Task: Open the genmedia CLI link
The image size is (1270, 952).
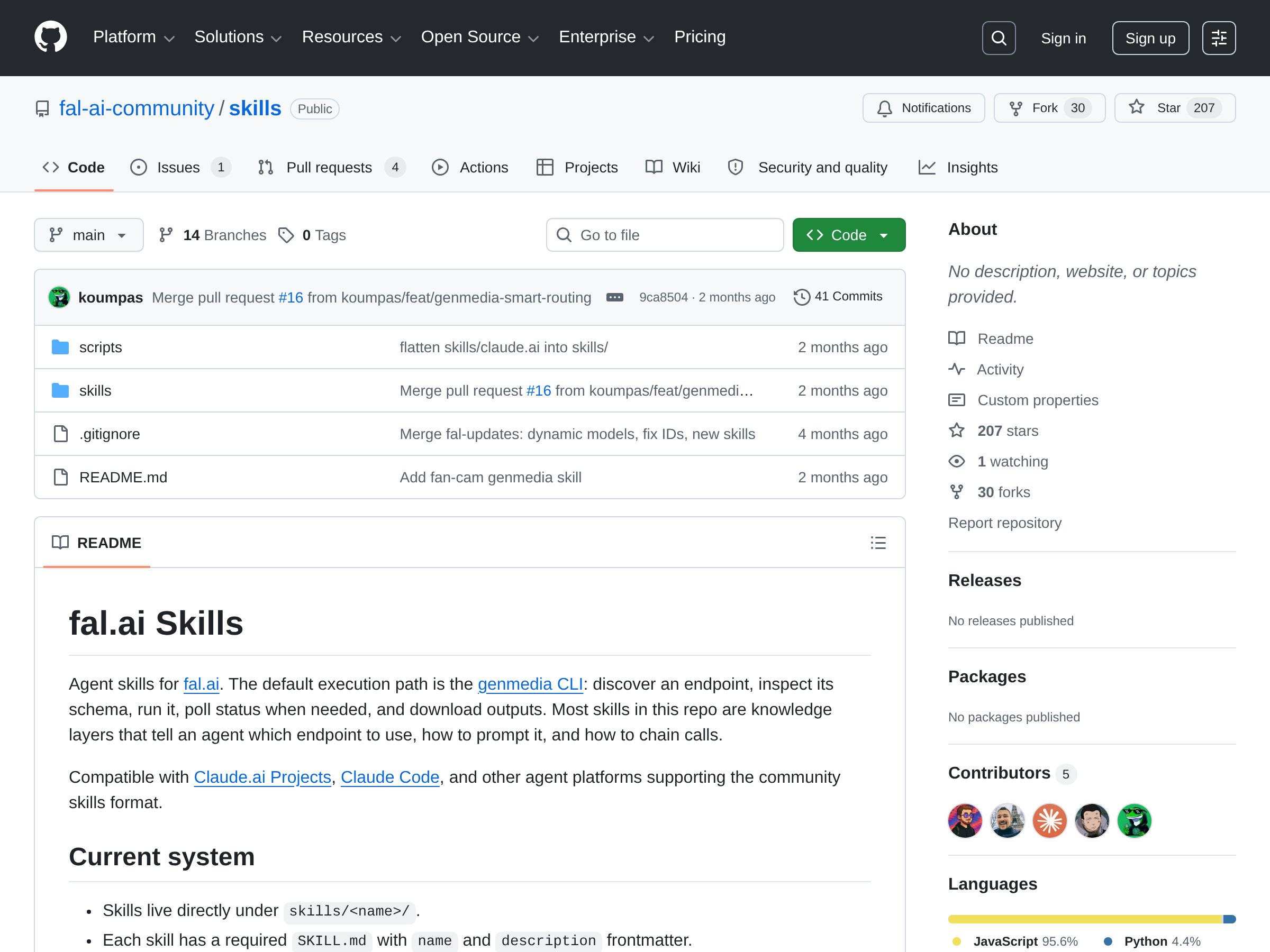Action: point(530,684)
